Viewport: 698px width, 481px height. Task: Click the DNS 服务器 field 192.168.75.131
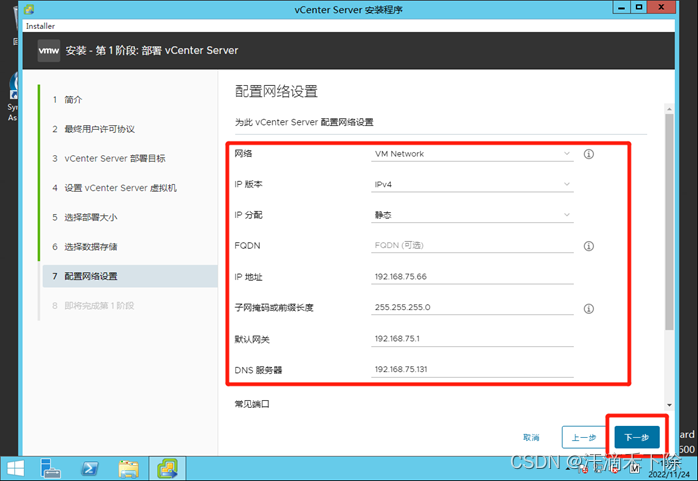pos(472,369)
